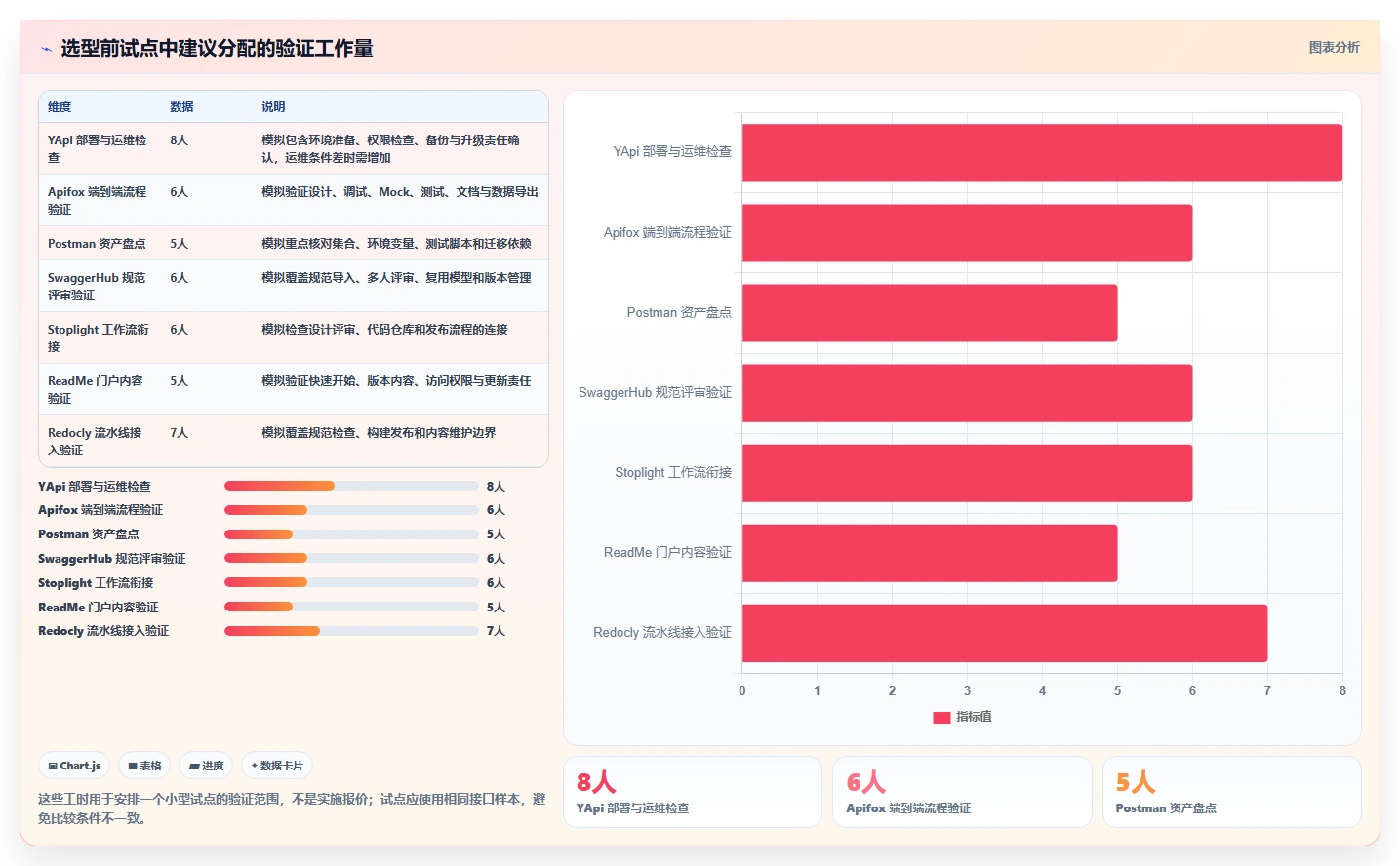Click the SwaggerHub 规范评审验证 progress bar

pyautogui.click(x=351, y=558)
